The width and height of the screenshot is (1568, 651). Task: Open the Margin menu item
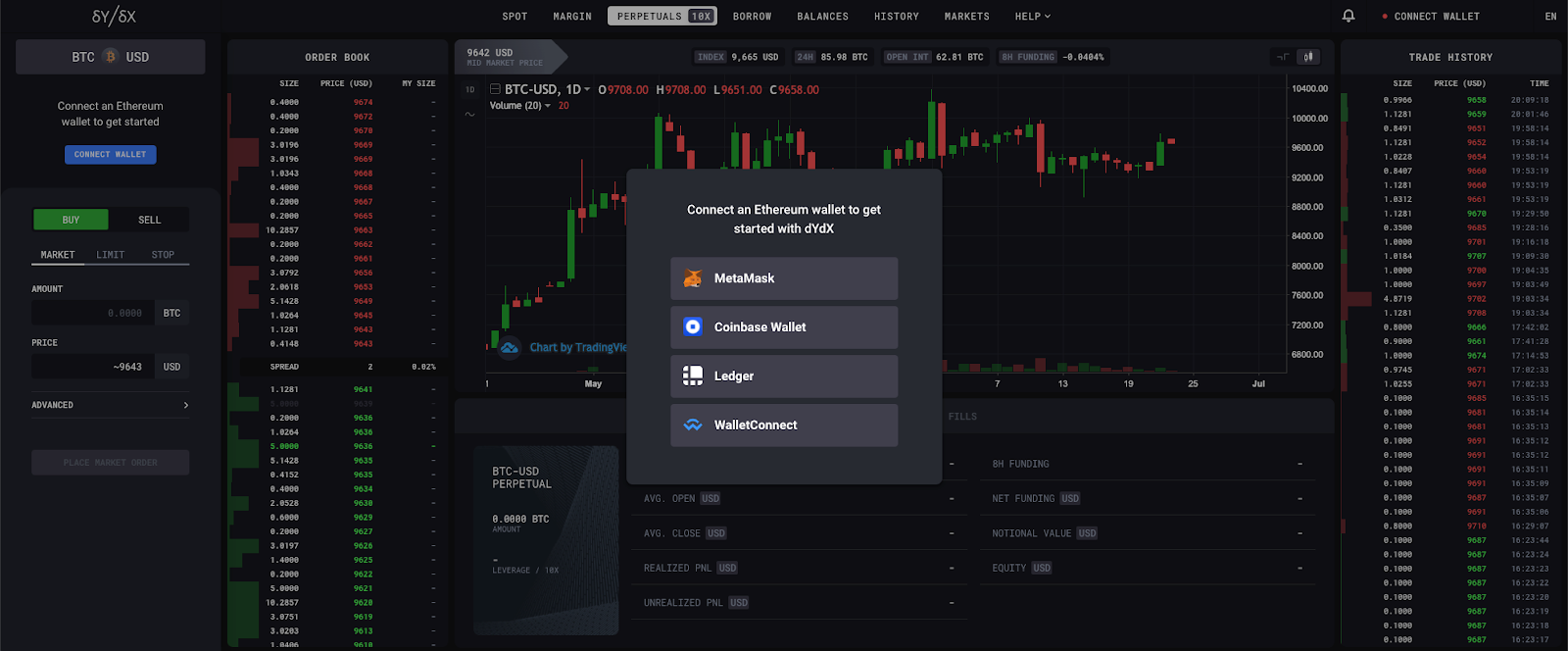click(x=571, y=17)
